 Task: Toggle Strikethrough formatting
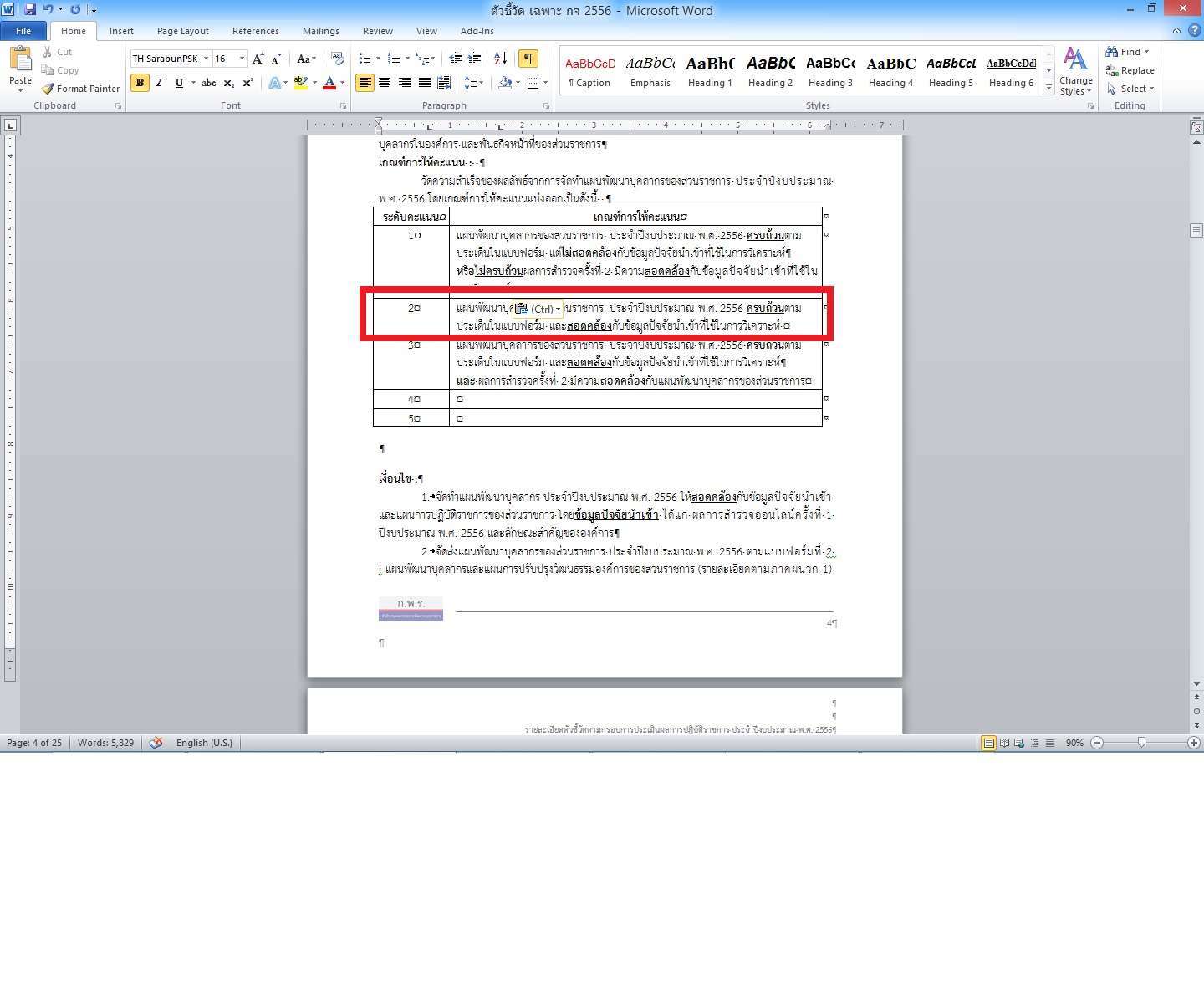209,83
